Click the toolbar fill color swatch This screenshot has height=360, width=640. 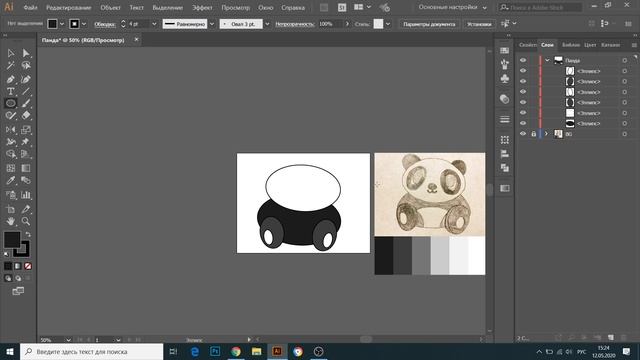11,240
